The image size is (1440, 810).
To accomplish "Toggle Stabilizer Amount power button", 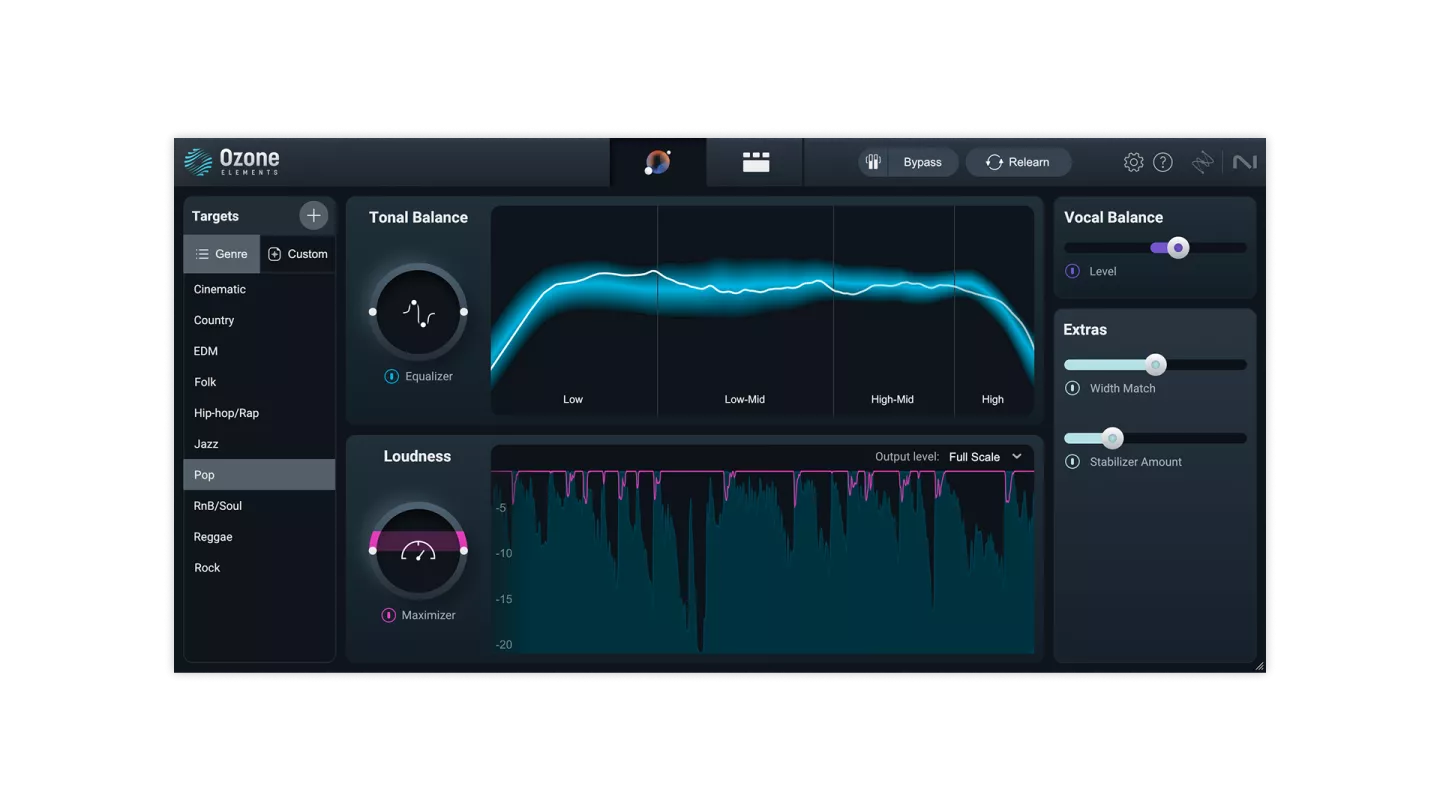I will [1072, 462].
